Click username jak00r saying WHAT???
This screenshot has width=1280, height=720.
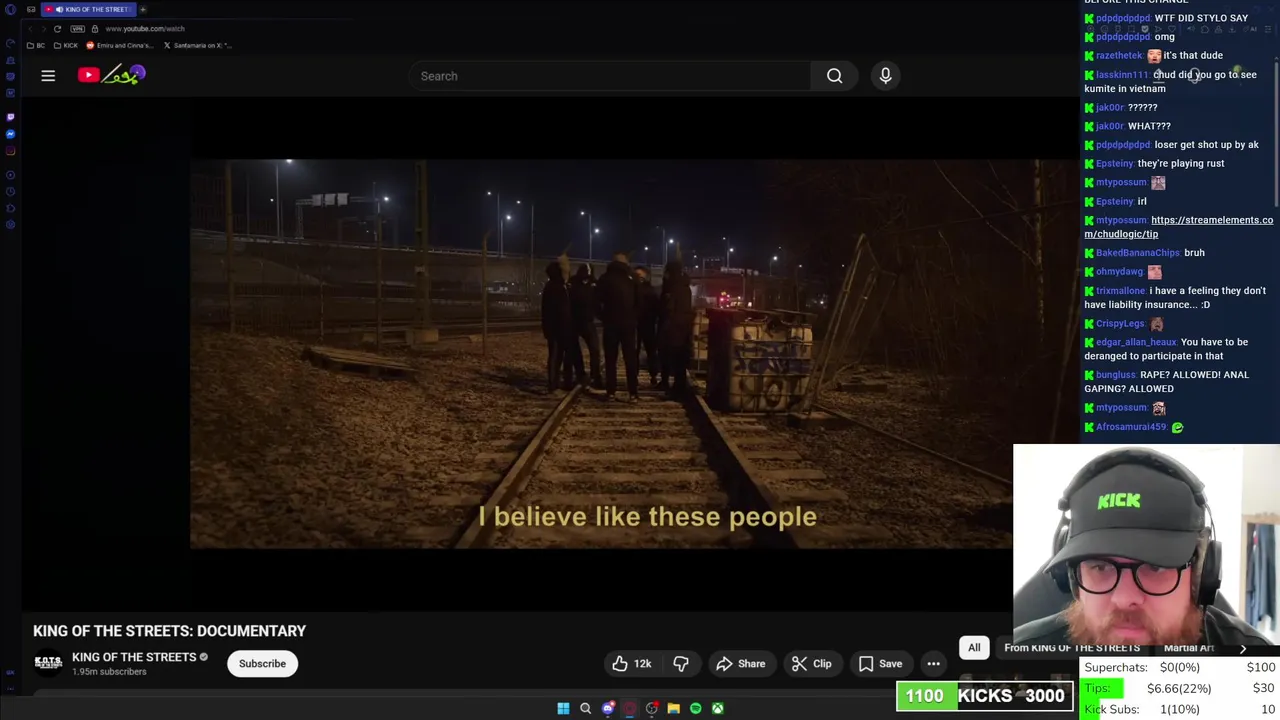1110,126
